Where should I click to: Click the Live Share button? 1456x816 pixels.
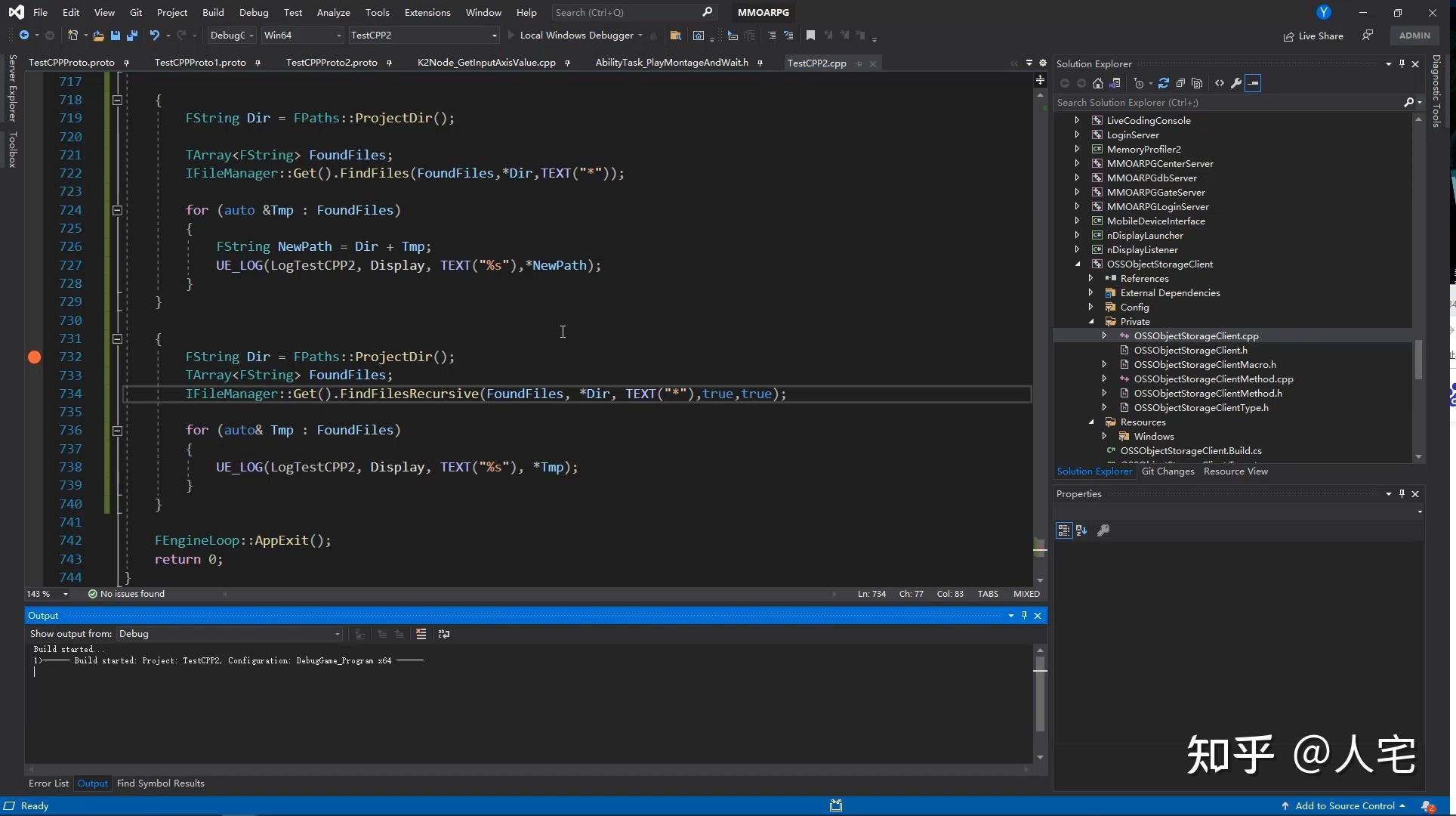[x=1313, y=36]
